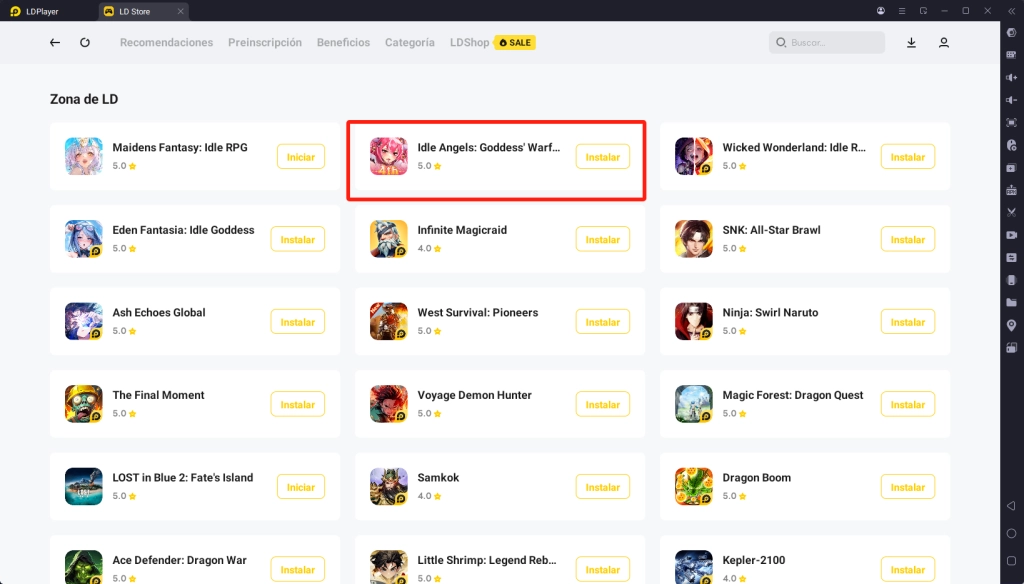Screen dimensions: 1024x584
Task: Open the Recomendaciones section
Action: coord(167,42)
